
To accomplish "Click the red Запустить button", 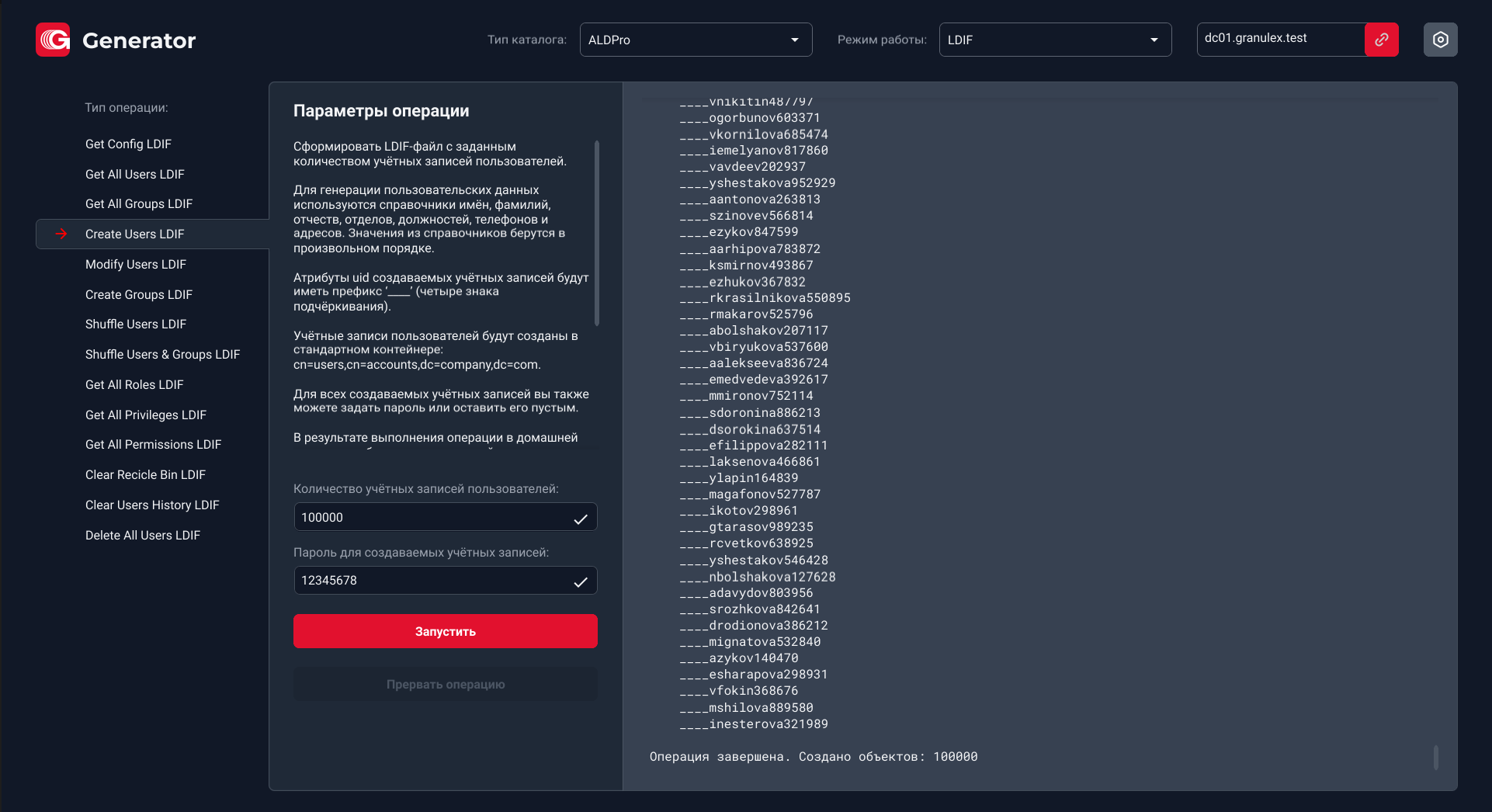I will click(446, 631).
